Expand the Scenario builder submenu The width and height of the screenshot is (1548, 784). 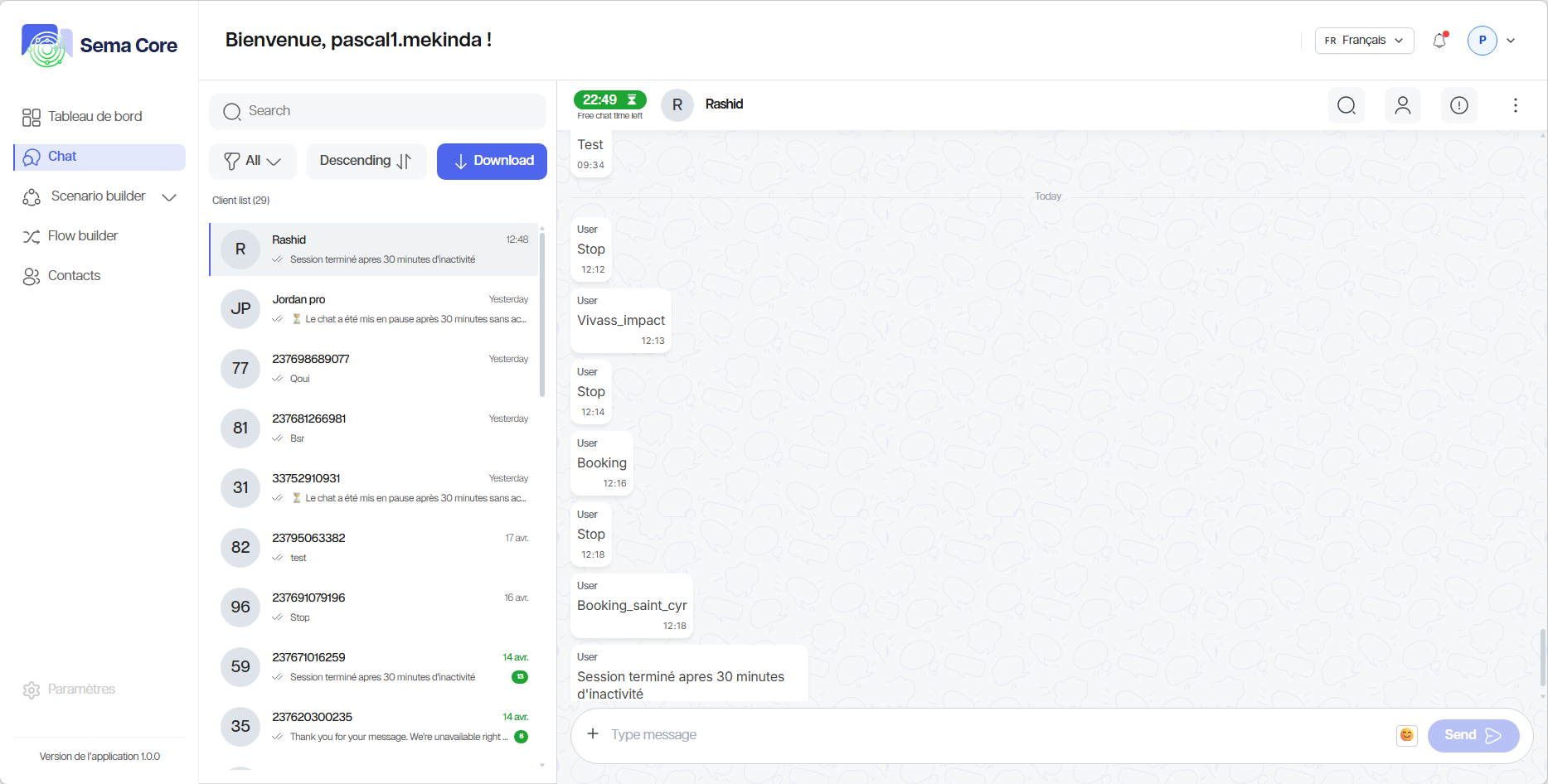169,196
